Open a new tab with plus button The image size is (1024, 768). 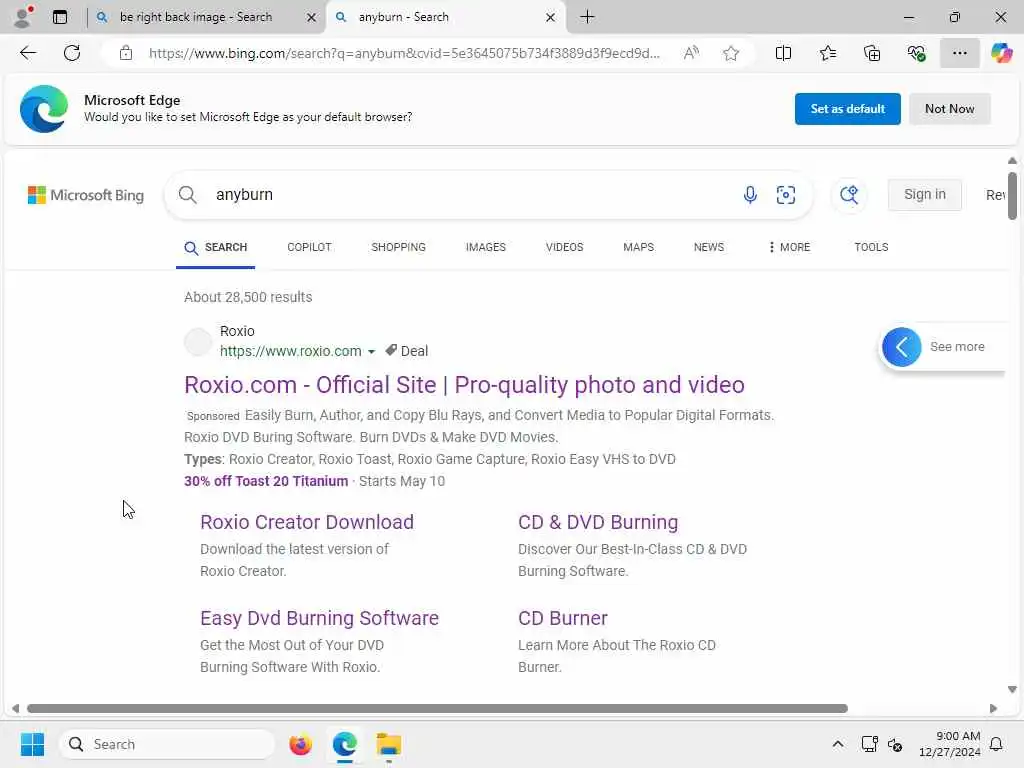[587, 17]
